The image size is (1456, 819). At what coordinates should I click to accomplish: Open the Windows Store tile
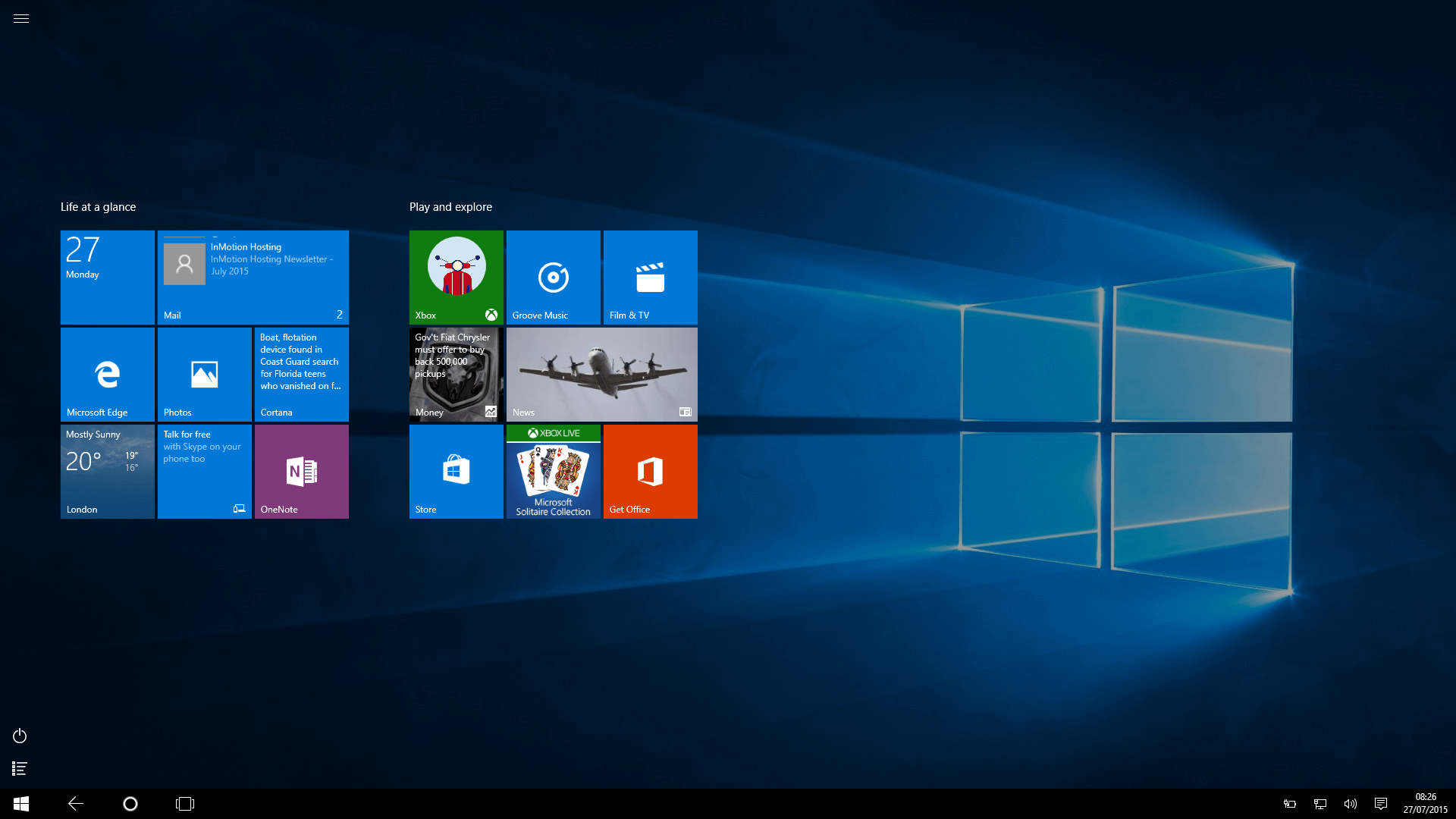point(455,471)
